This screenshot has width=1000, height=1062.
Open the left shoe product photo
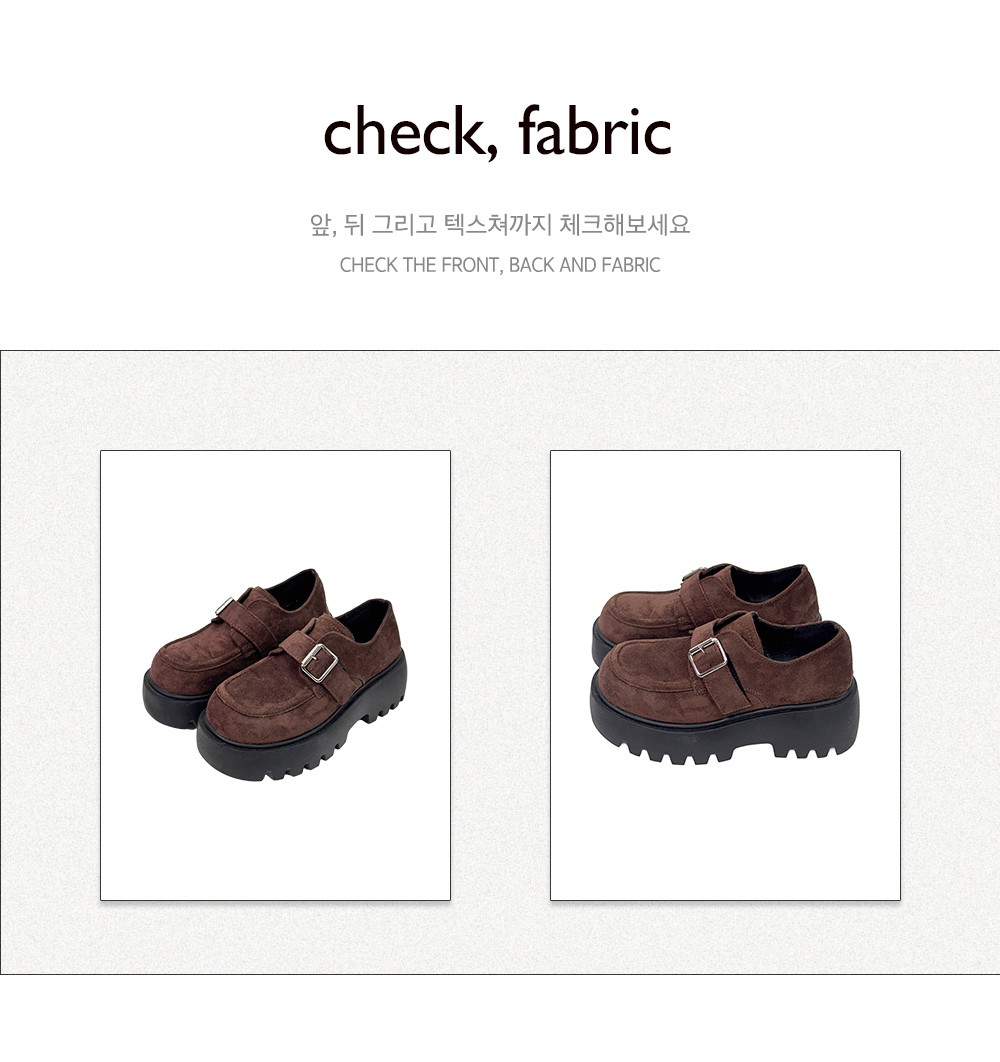276,675
